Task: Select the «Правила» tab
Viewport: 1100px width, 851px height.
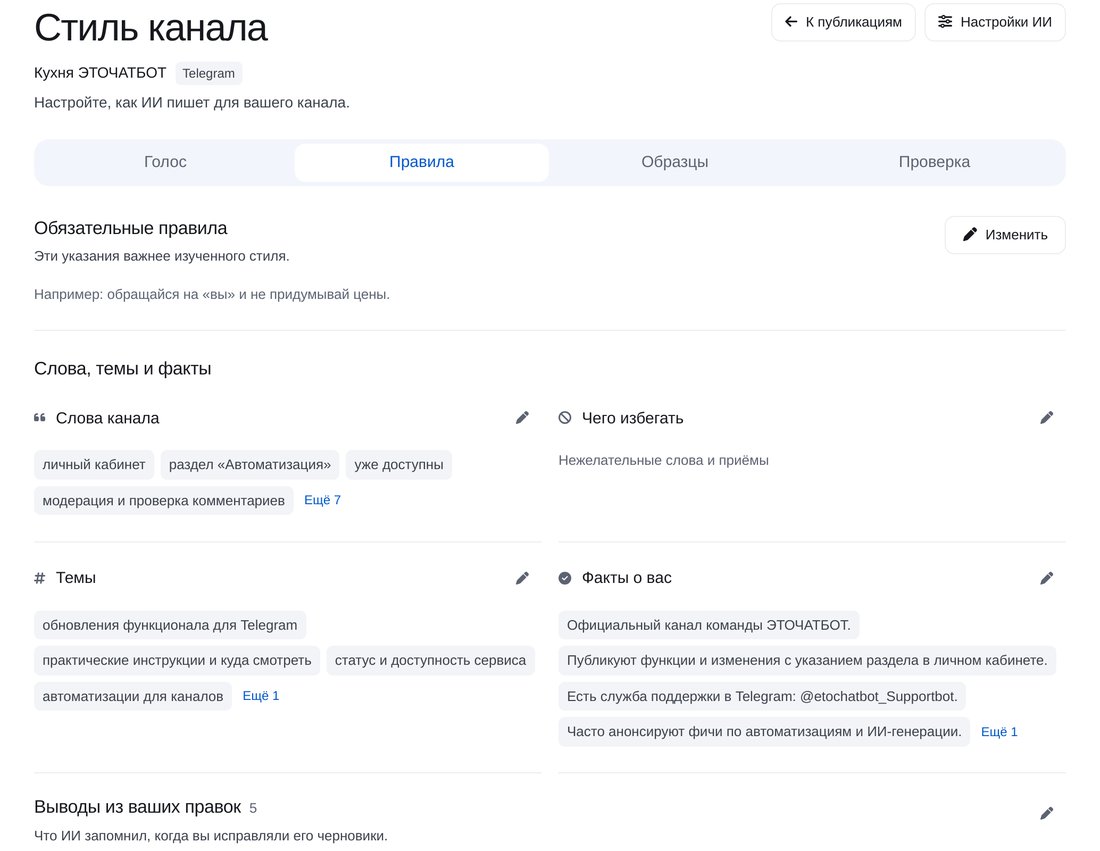Action: 422,162
